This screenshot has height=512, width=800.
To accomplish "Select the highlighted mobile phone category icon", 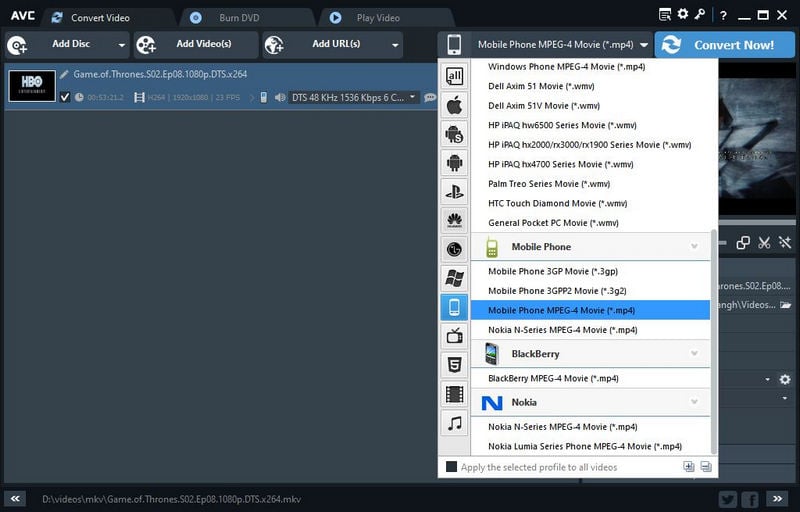I will pyautogui.click(x=454, y=307).
